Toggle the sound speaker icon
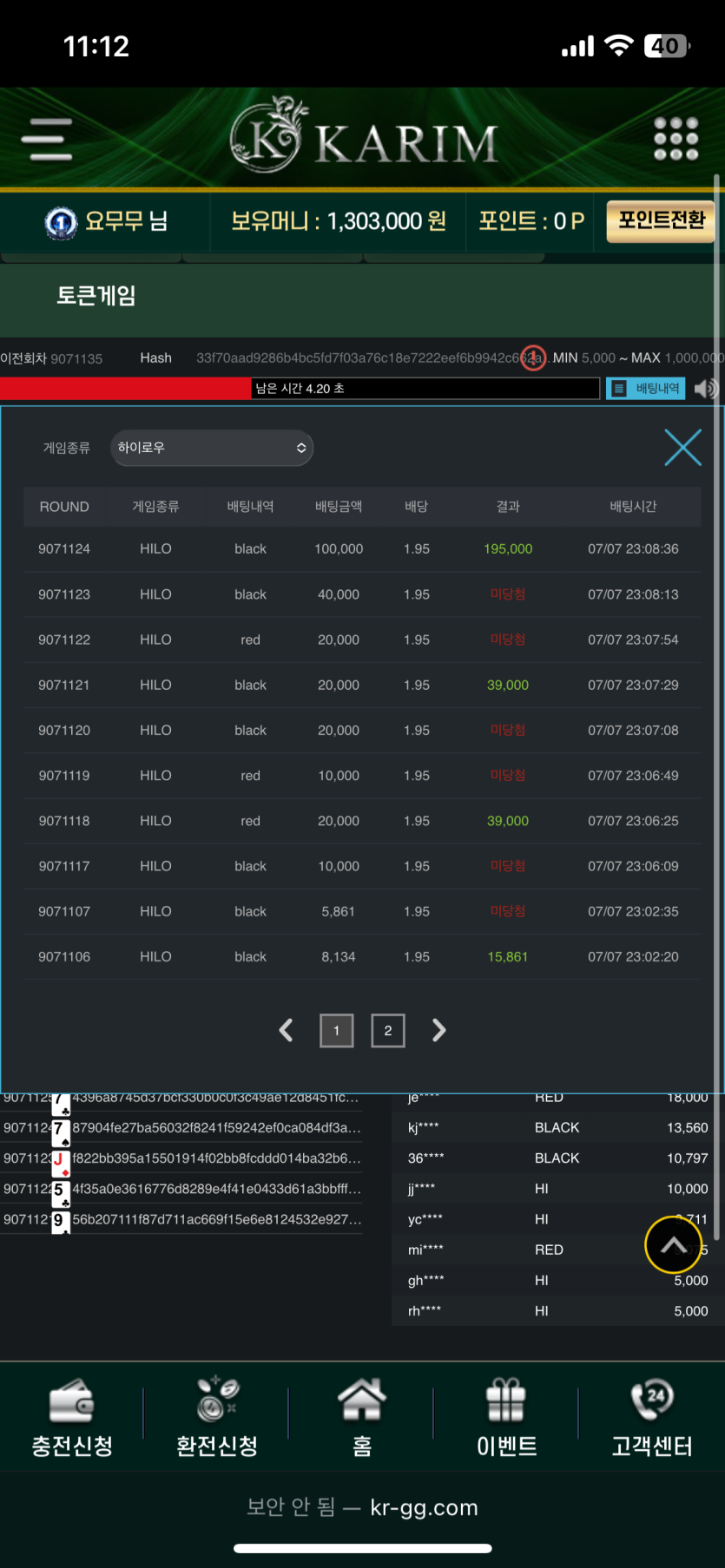Viewport: 725px width, 1568px height. [x=705, y=389]
